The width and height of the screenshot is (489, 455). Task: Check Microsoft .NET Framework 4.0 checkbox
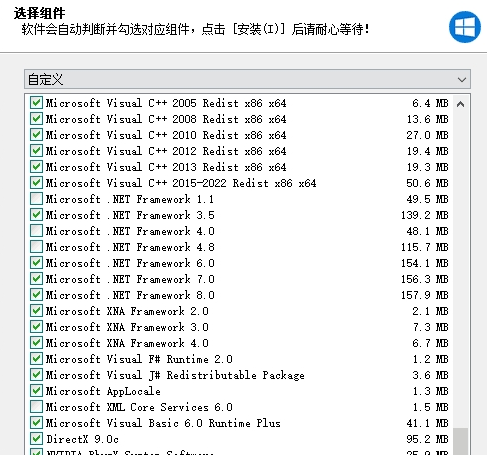pos(36,231)
